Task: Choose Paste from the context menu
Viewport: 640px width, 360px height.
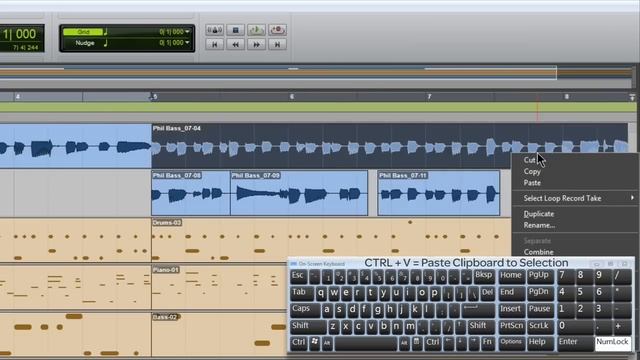Action: 532,183
